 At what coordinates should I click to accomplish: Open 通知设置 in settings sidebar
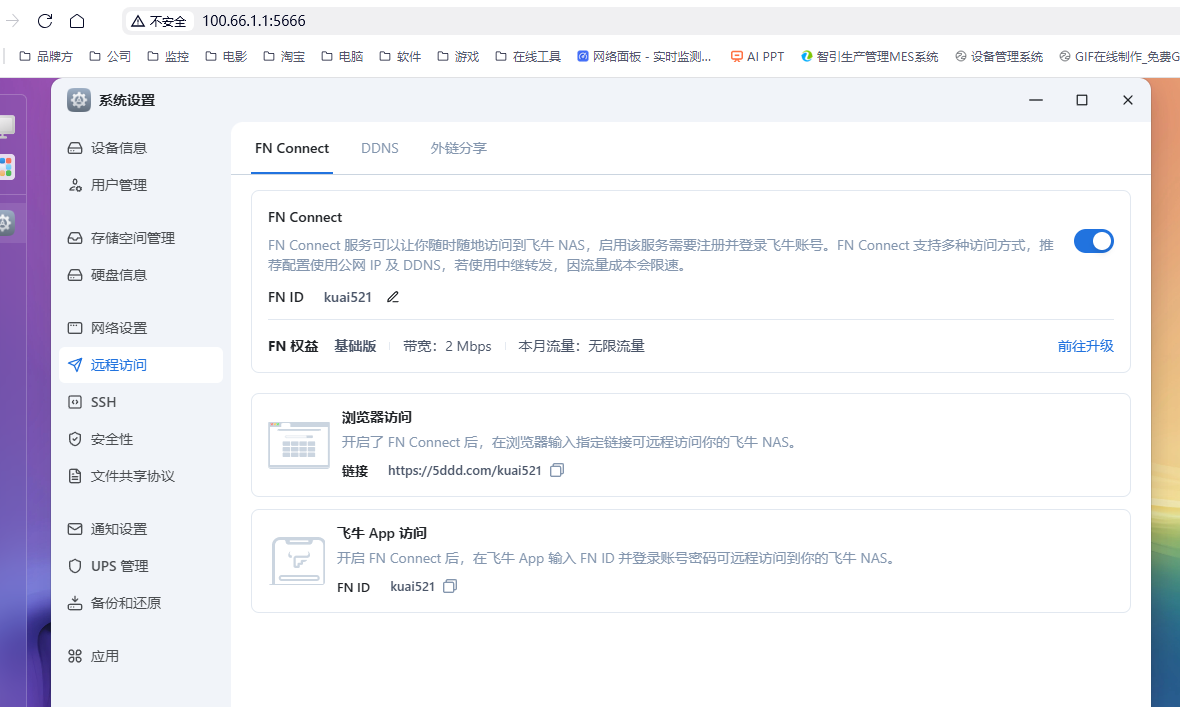(141, 529)
